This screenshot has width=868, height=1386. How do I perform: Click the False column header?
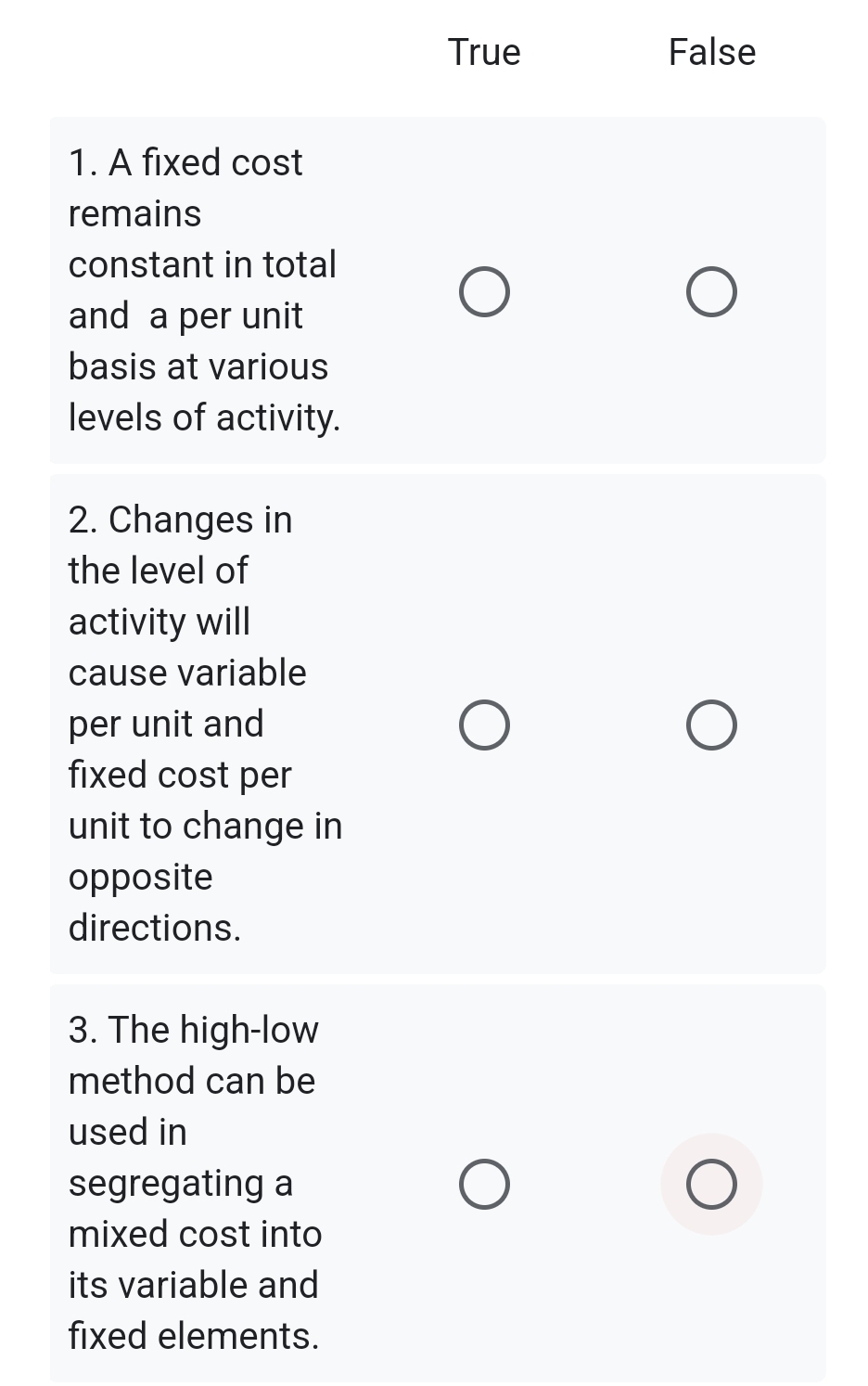coord(712,52)
